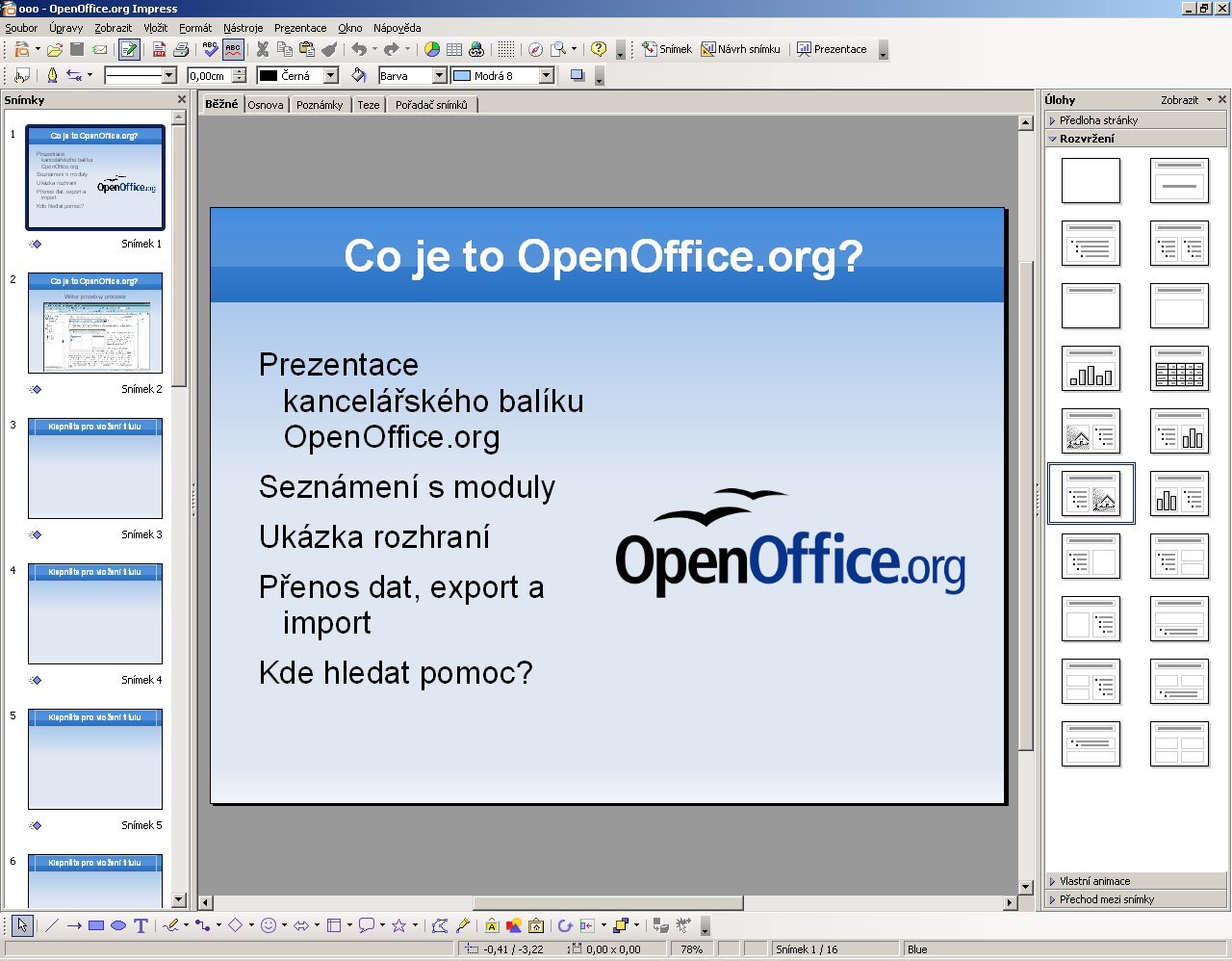Click the Print icon
The width and height of the screenshot is (1232, 961).
pyautogui.click(x=181, y=49)
